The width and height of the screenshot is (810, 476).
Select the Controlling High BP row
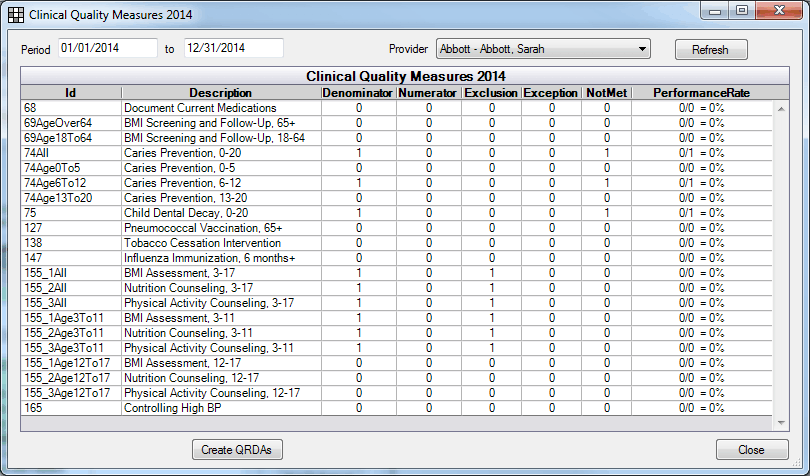[x=200, y=408]
